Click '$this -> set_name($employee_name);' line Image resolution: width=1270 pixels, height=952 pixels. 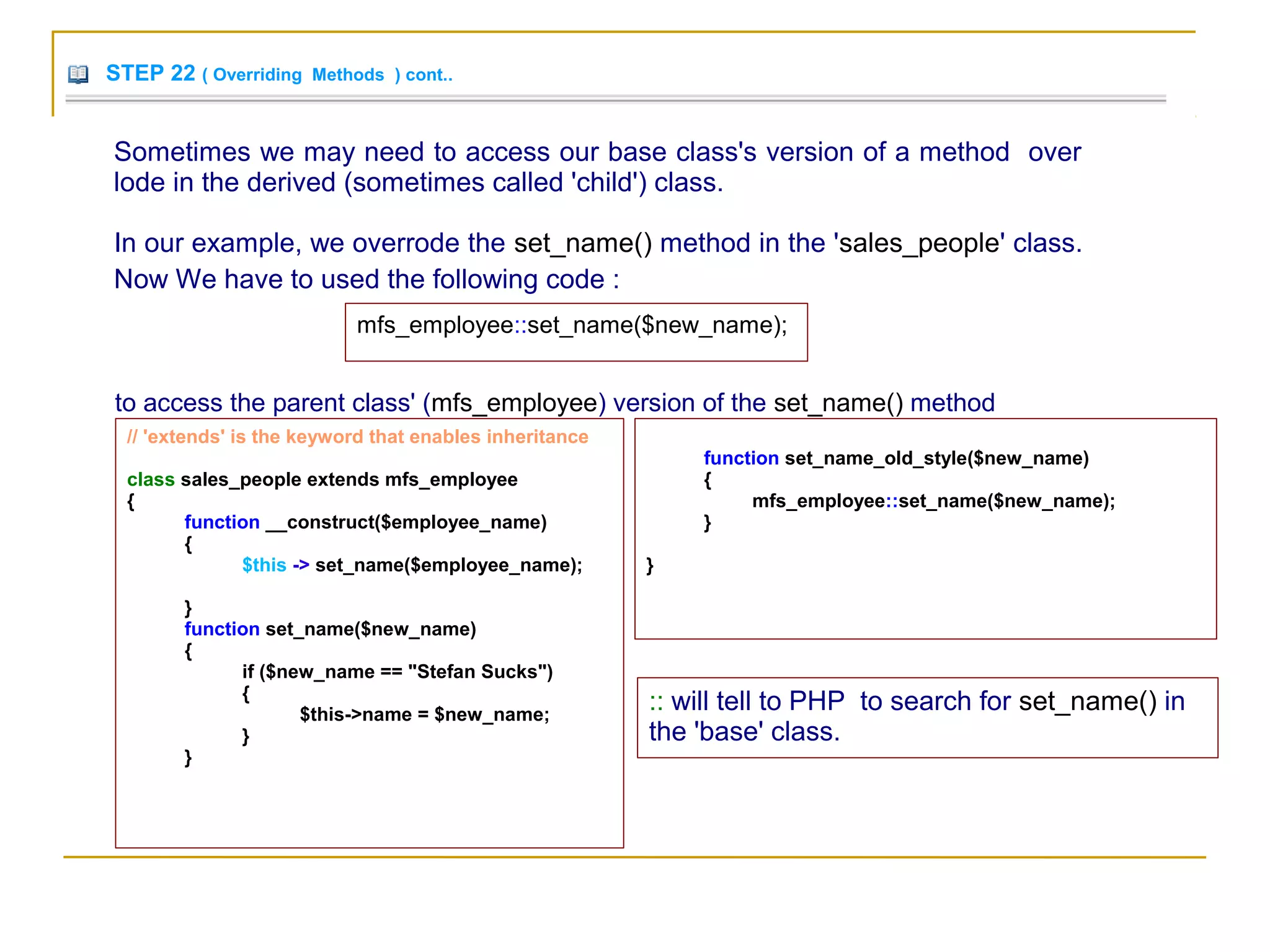(412, 565)
